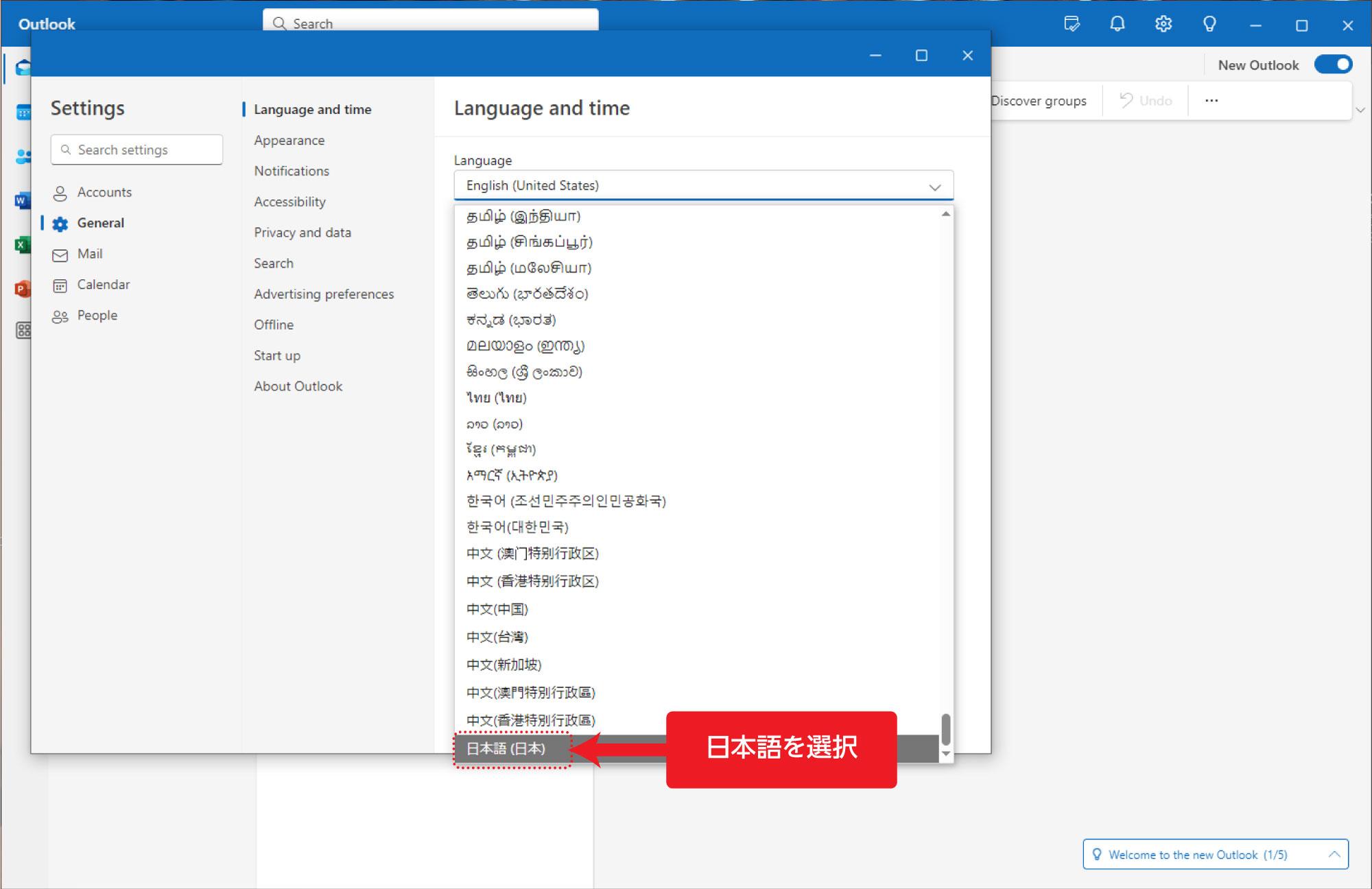This screenshot has width=1372, height=889.
Task: Open the Notifications bell icon
Action: 1117,23
